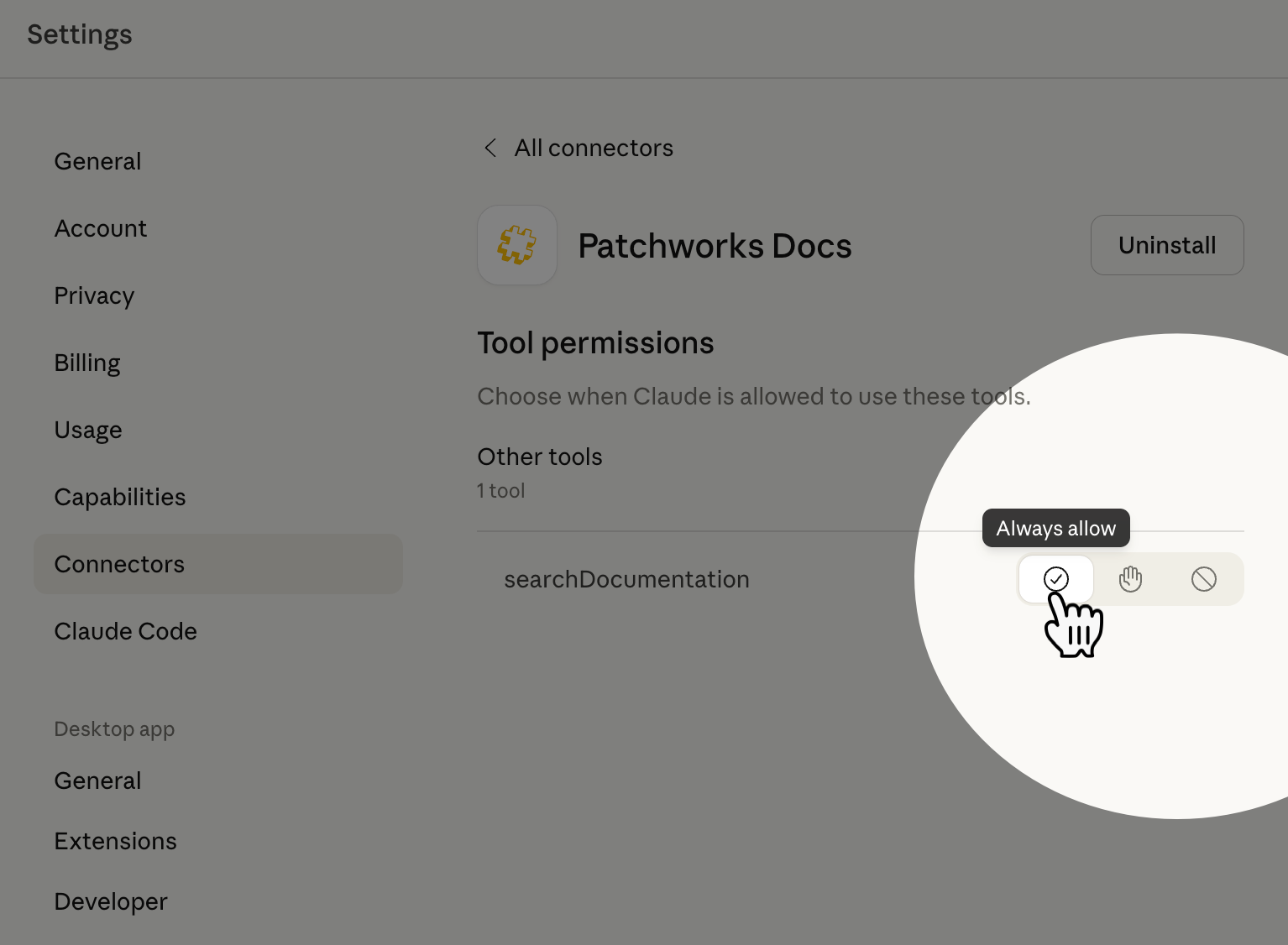
Task: Set searchDocumentation to Always allow checkmark
Action: pos(1055,579)
